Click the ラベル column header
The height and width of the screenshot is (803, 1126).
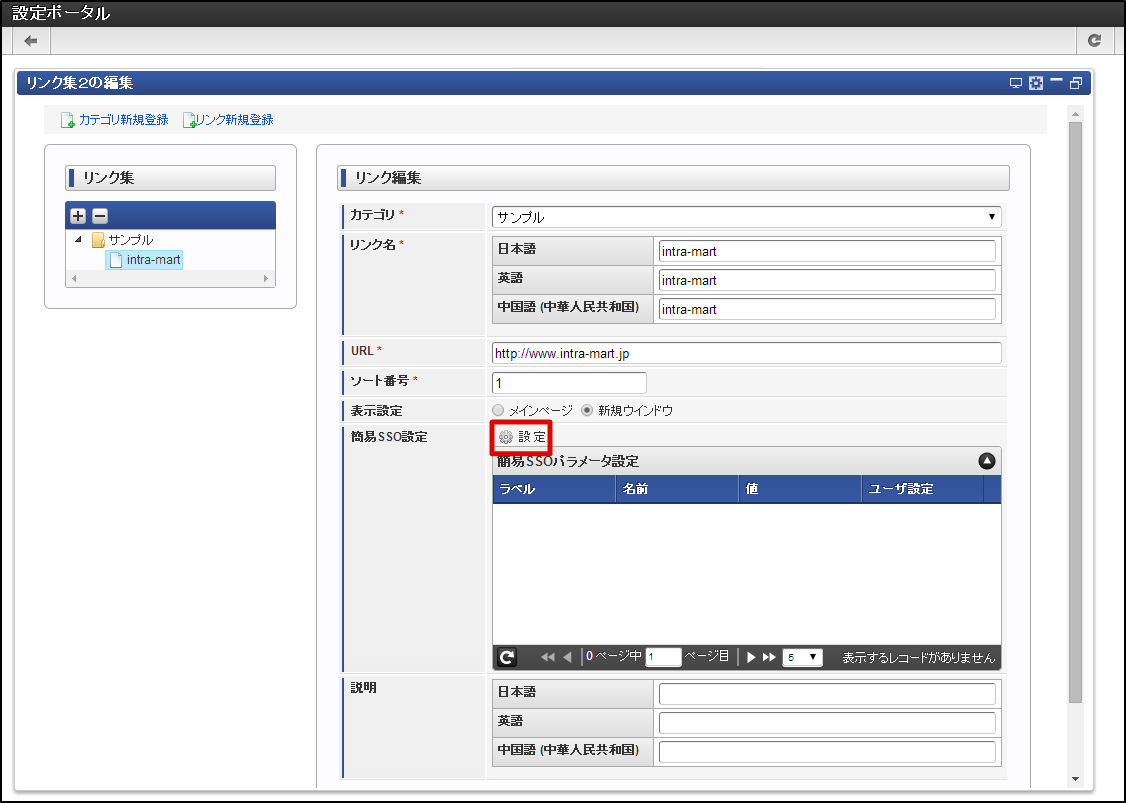(x=554, y=489)
